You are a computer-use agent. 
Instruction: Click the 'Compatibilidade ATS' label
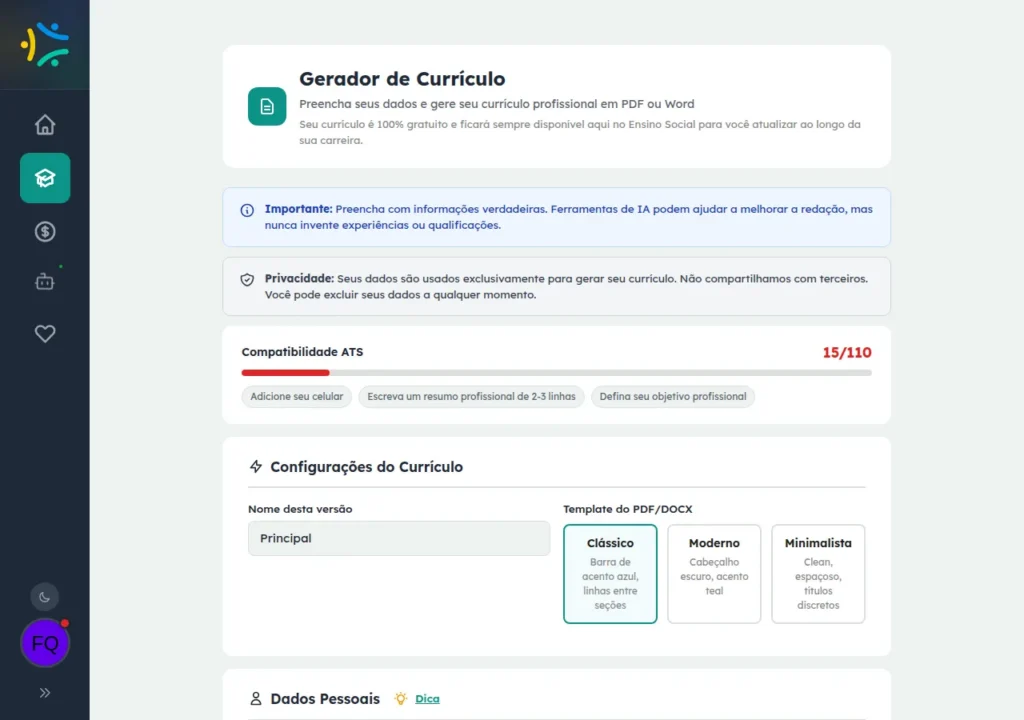302,352
